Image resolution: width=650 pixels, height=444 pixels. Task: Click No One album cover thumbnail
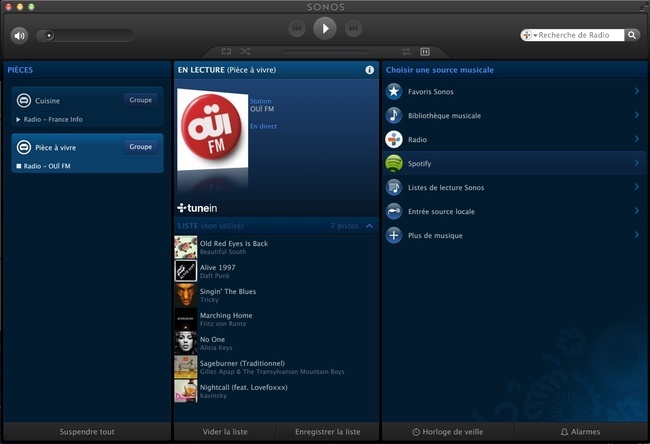point(186,343)
